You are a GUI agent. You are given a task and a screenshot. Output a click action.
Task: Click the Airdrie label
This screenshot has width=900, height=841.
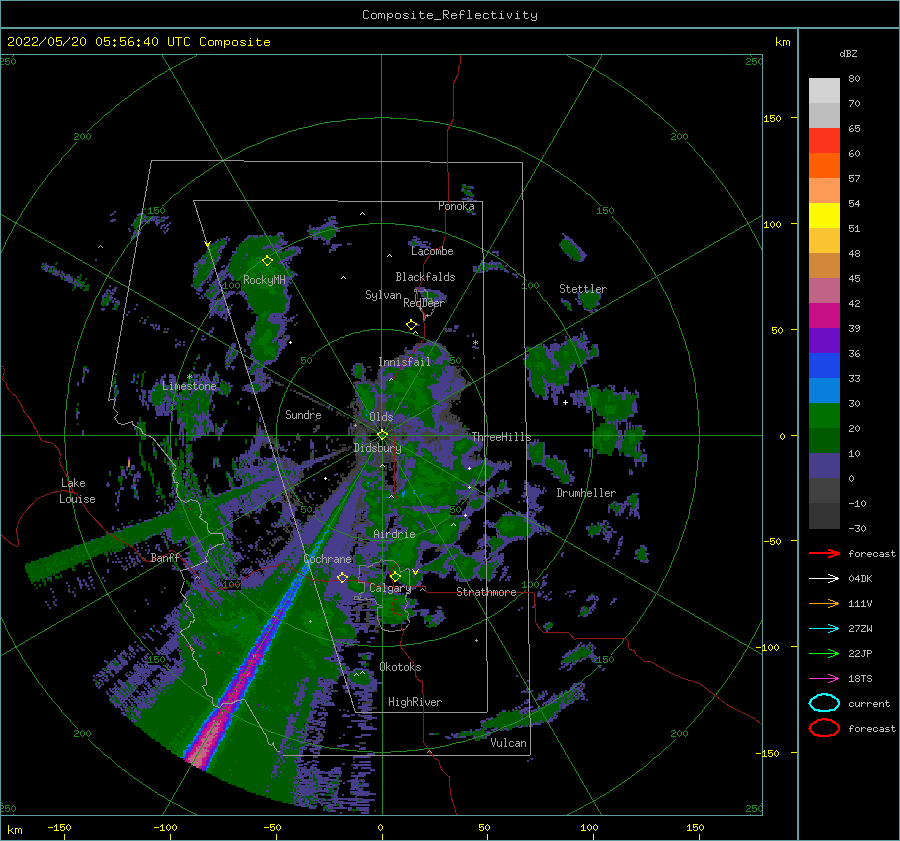(x=394, y=534)
